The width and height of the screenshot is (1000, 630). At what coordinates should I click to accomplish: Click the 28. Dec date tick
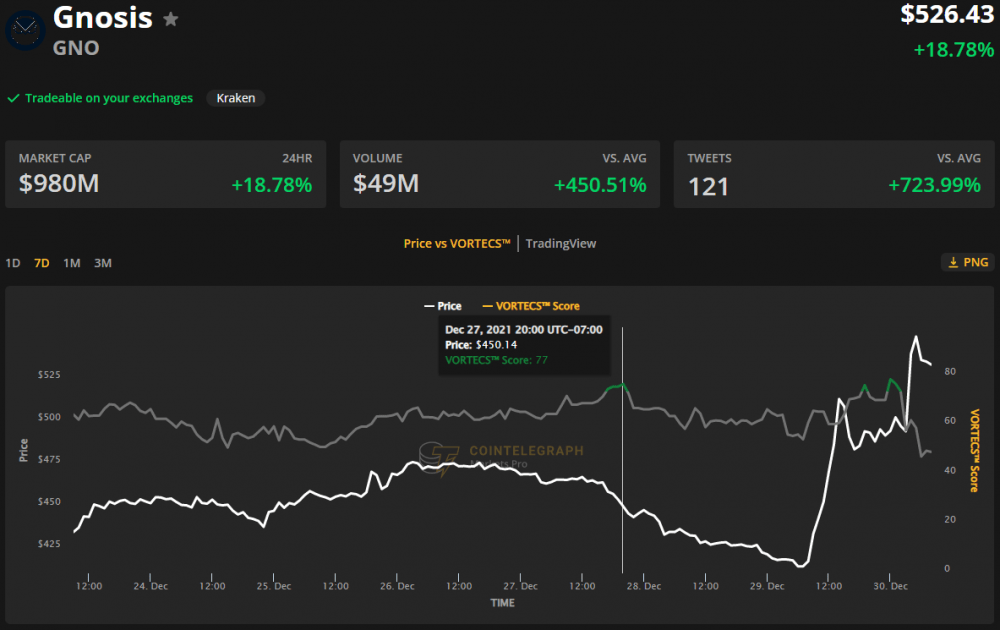click(x=643, y=586)
